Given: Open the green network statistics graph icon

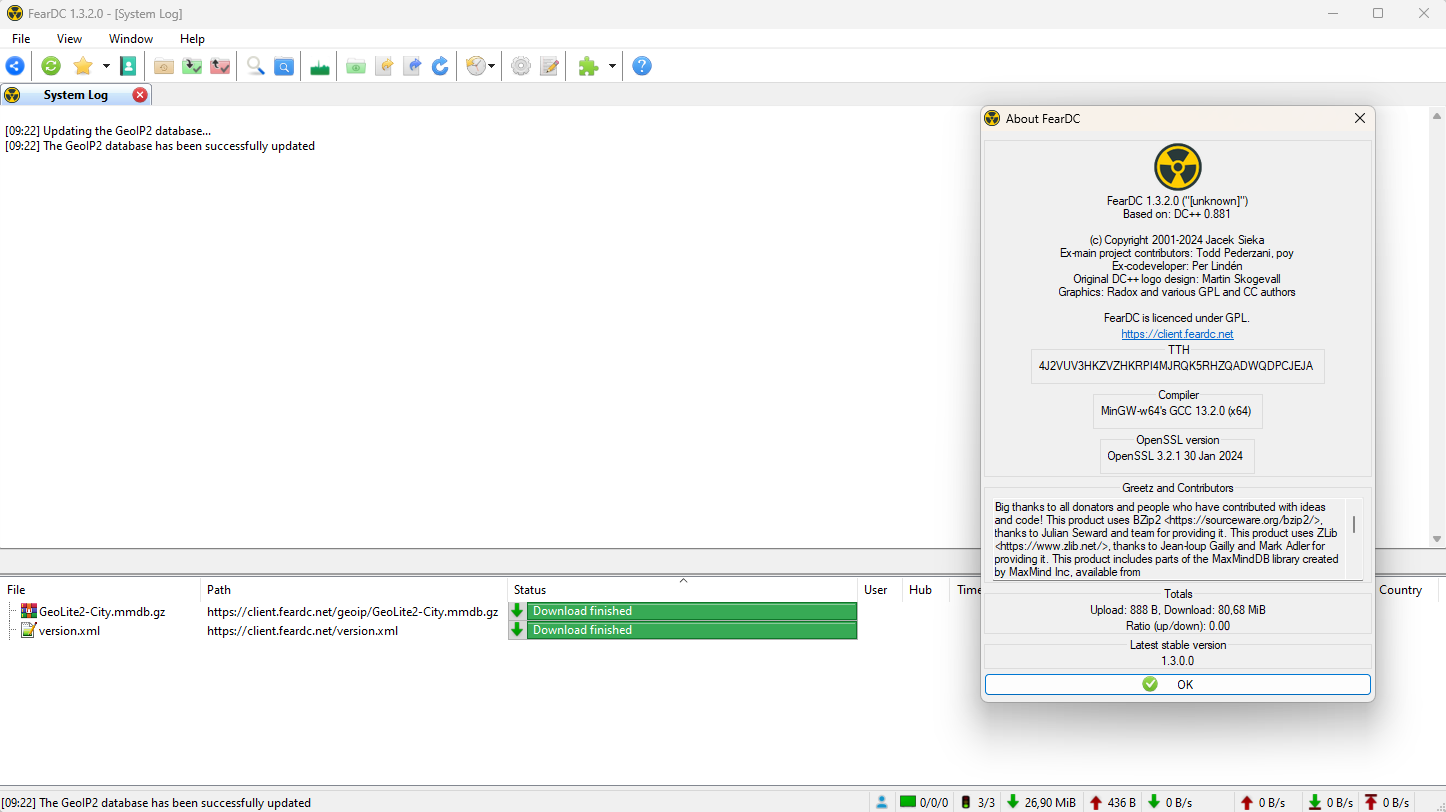Looking at the screenshot, I should click(320, 66).
